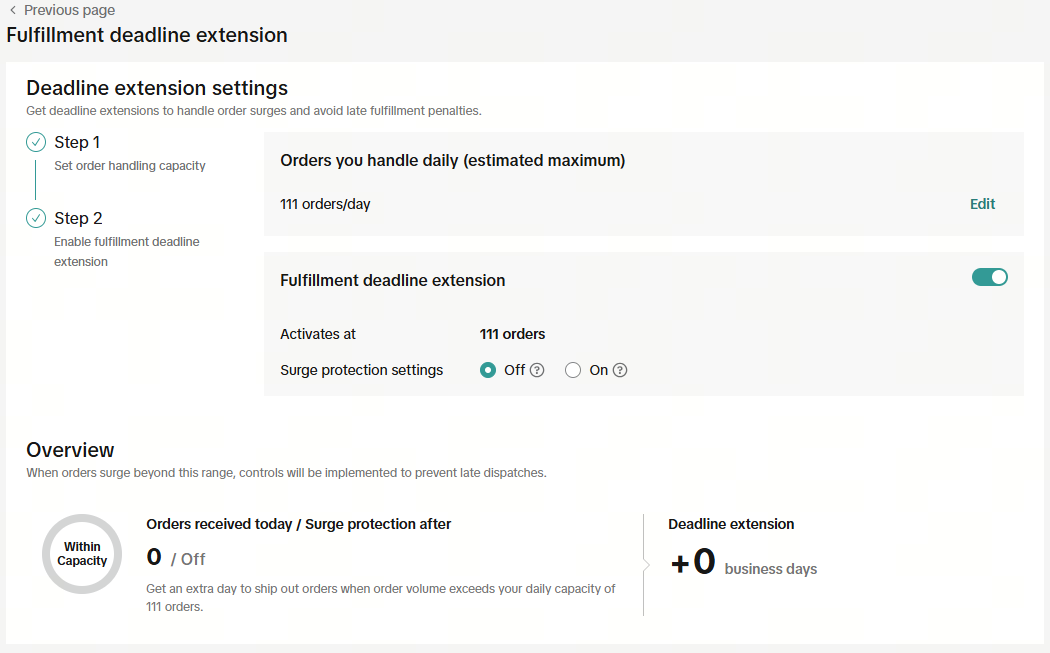Click the Step 1 checkmark icon

pos(36,142)
